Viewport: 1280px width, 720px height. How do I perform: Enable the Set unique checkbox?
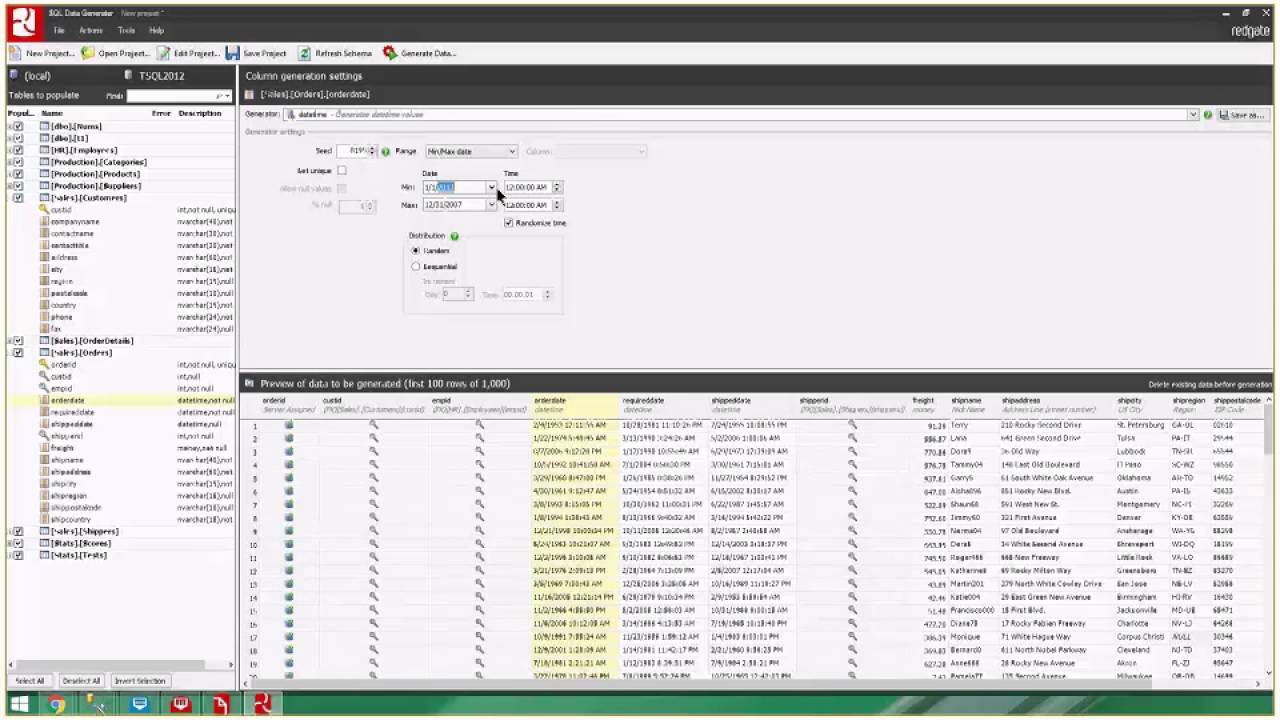click(340, 170)
